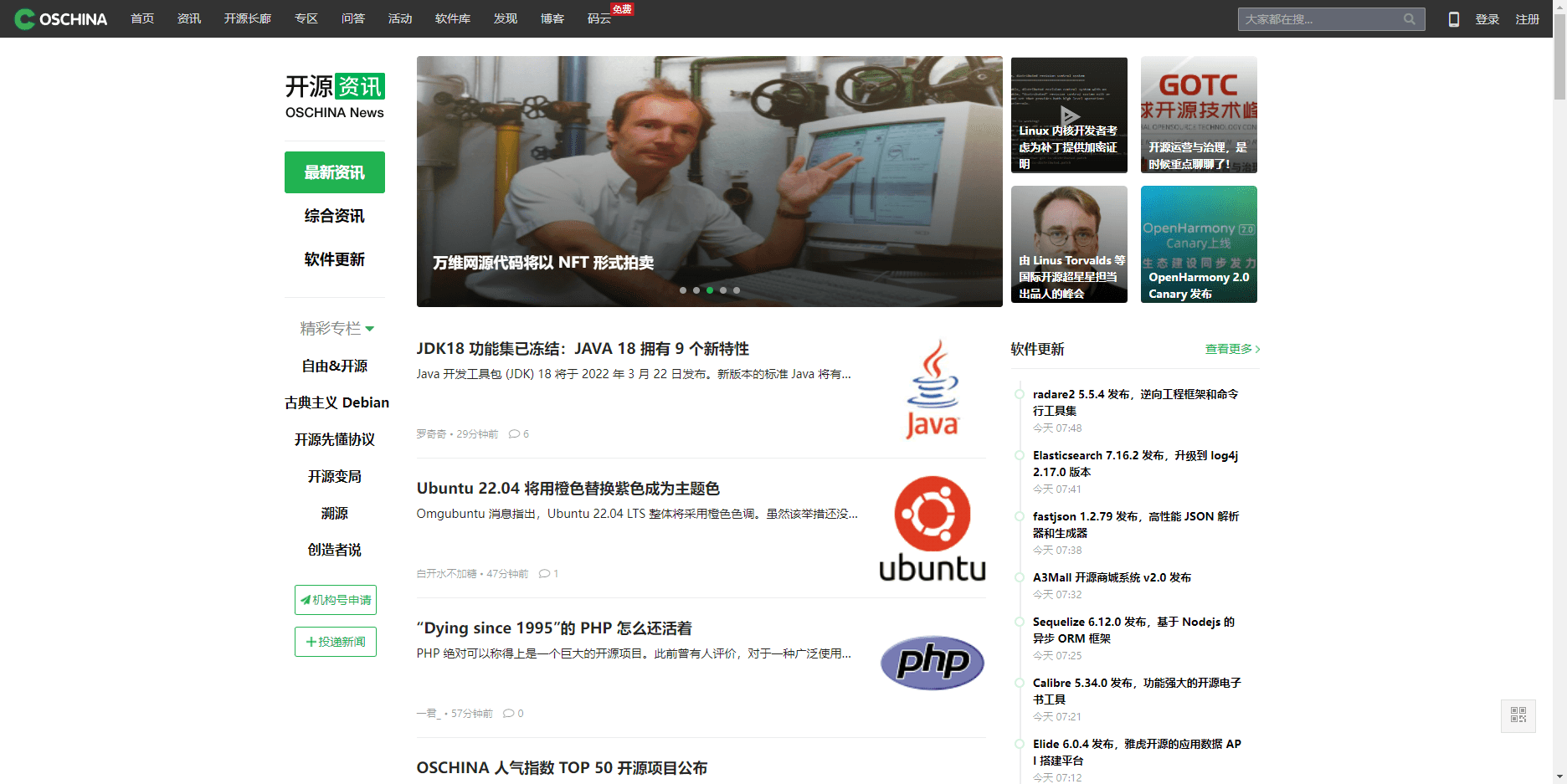Select the 最新资讯 tab
Image resolution: width=1567 pixels, height=784 pixels.
[x=335, y=172]
